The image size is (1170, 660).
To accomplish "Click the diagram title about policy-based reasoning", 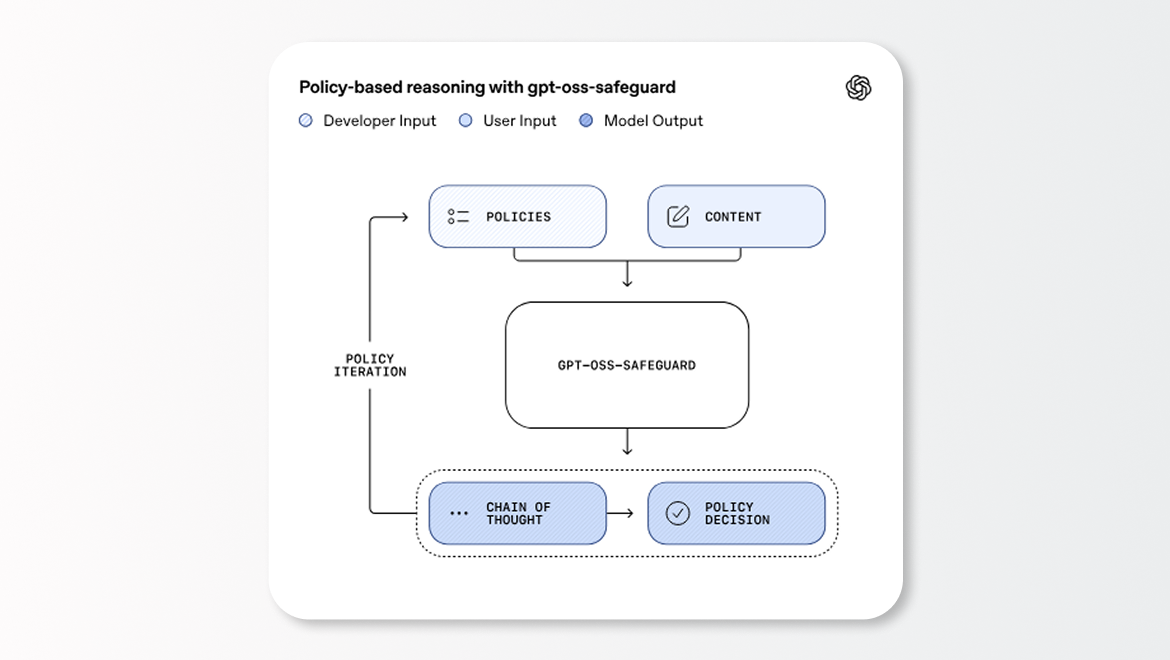I will pyautogui.click(x=487, y=88).
